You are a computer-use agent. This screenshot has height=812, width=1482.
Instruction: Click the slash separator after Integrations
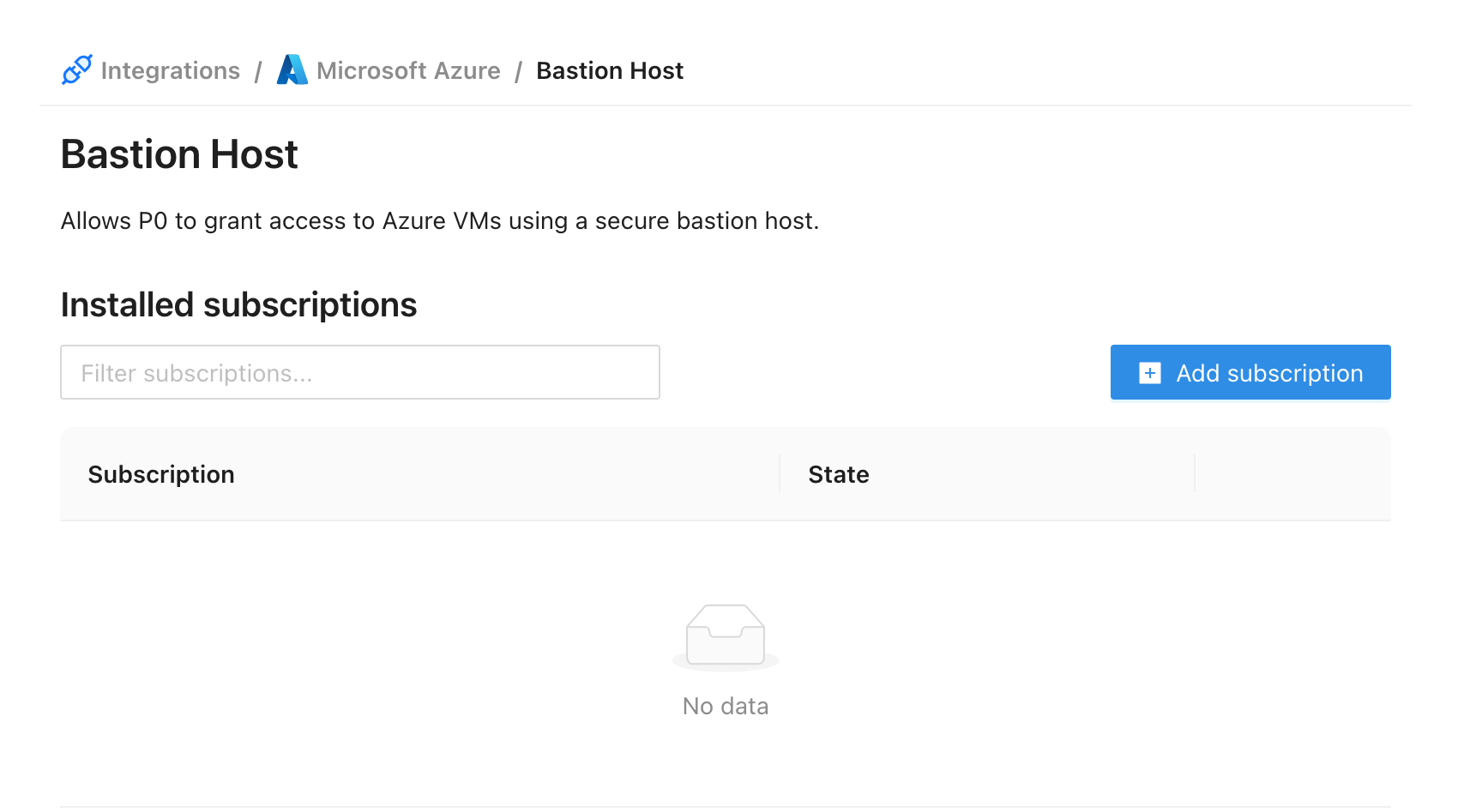[x=258, y=71]
